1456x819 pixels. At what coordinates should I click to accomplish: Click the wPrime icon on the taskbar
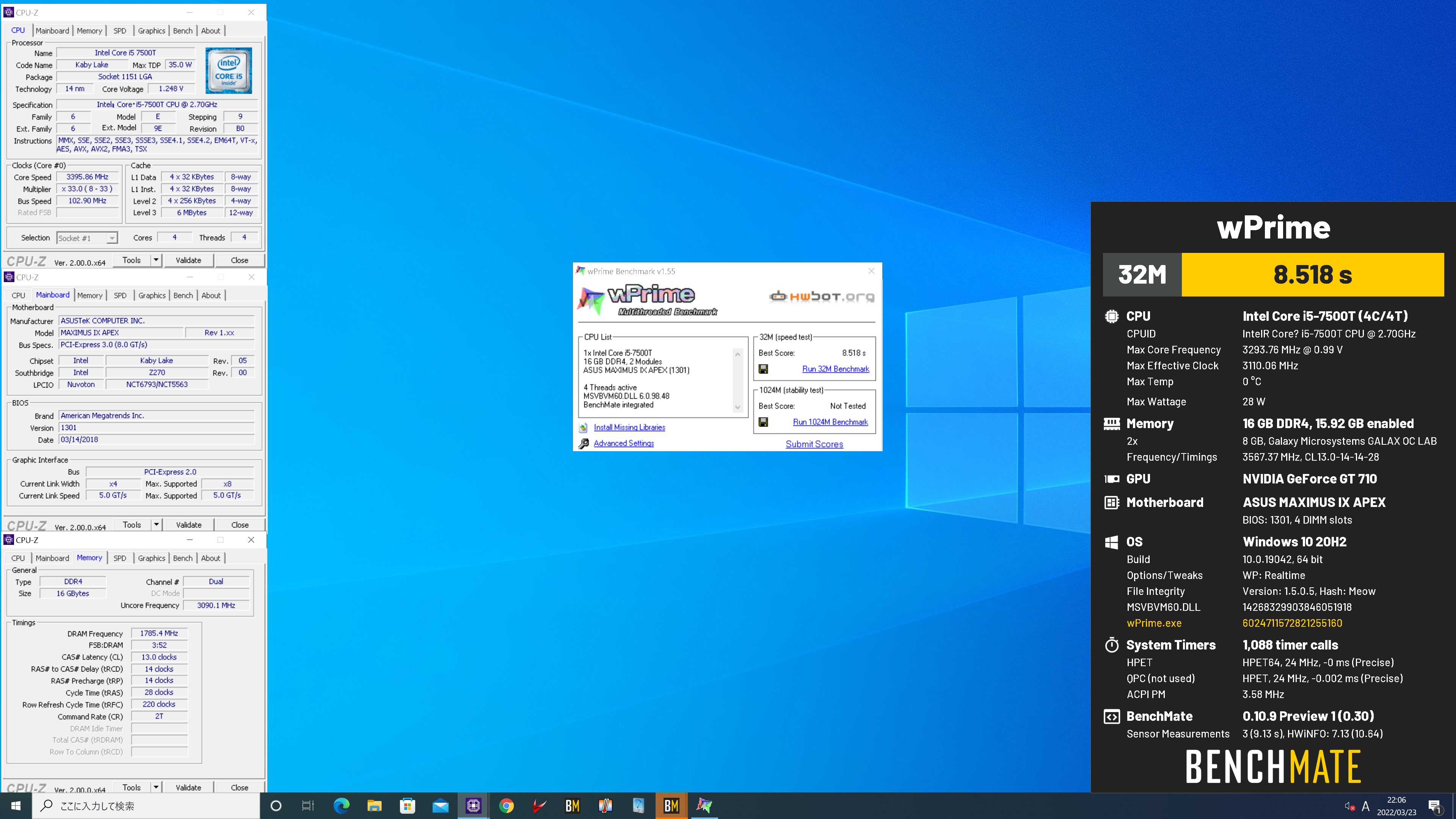(704, 805)
